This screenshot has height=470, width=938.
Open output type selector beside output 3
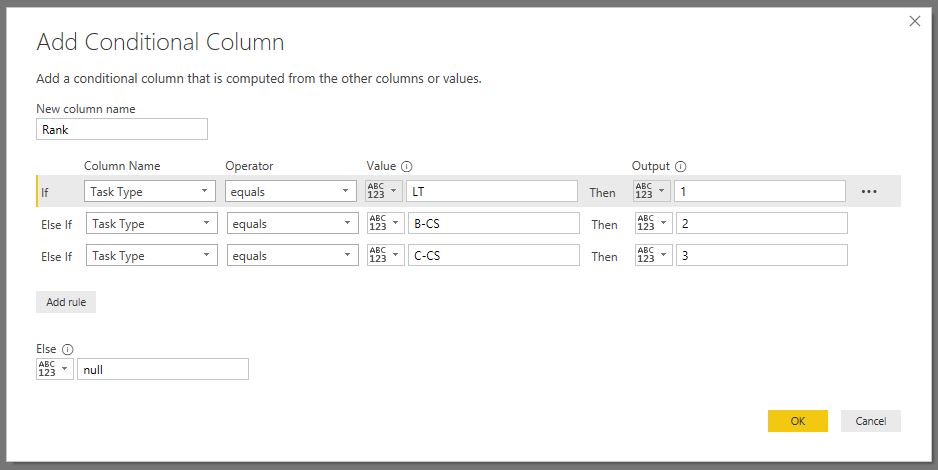click(x=653, y=255)
